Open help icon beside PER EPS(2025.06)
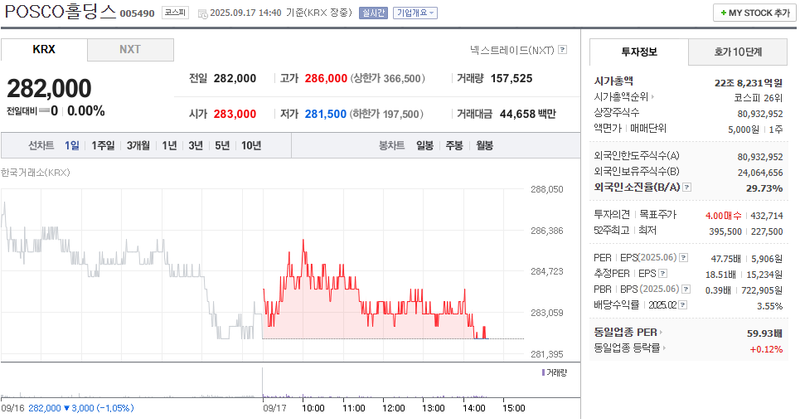800x419 pixels. (x=683, y=258)
